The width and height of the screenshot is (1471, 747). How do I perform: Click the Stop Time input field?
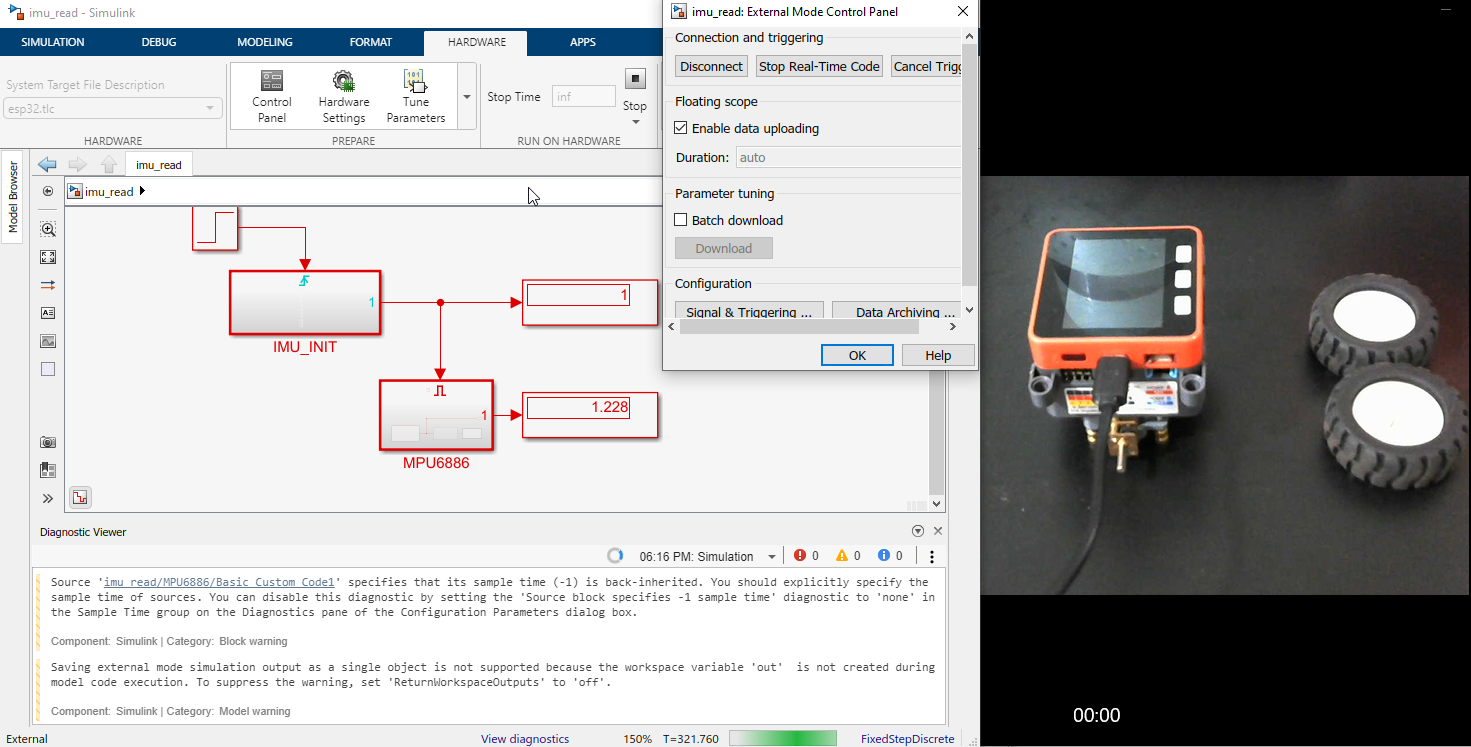click(583, 97)
